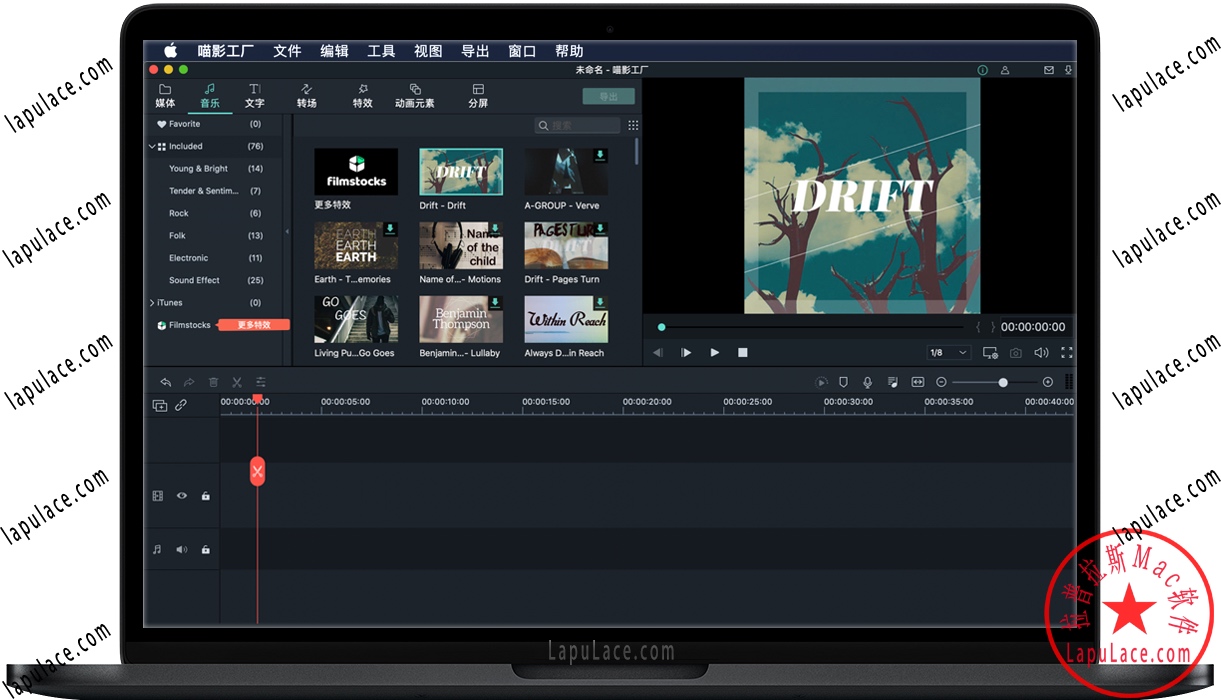Open the voiceover microphone recorder
This screenshot has height=700, width=1221.
click(867, 382)
